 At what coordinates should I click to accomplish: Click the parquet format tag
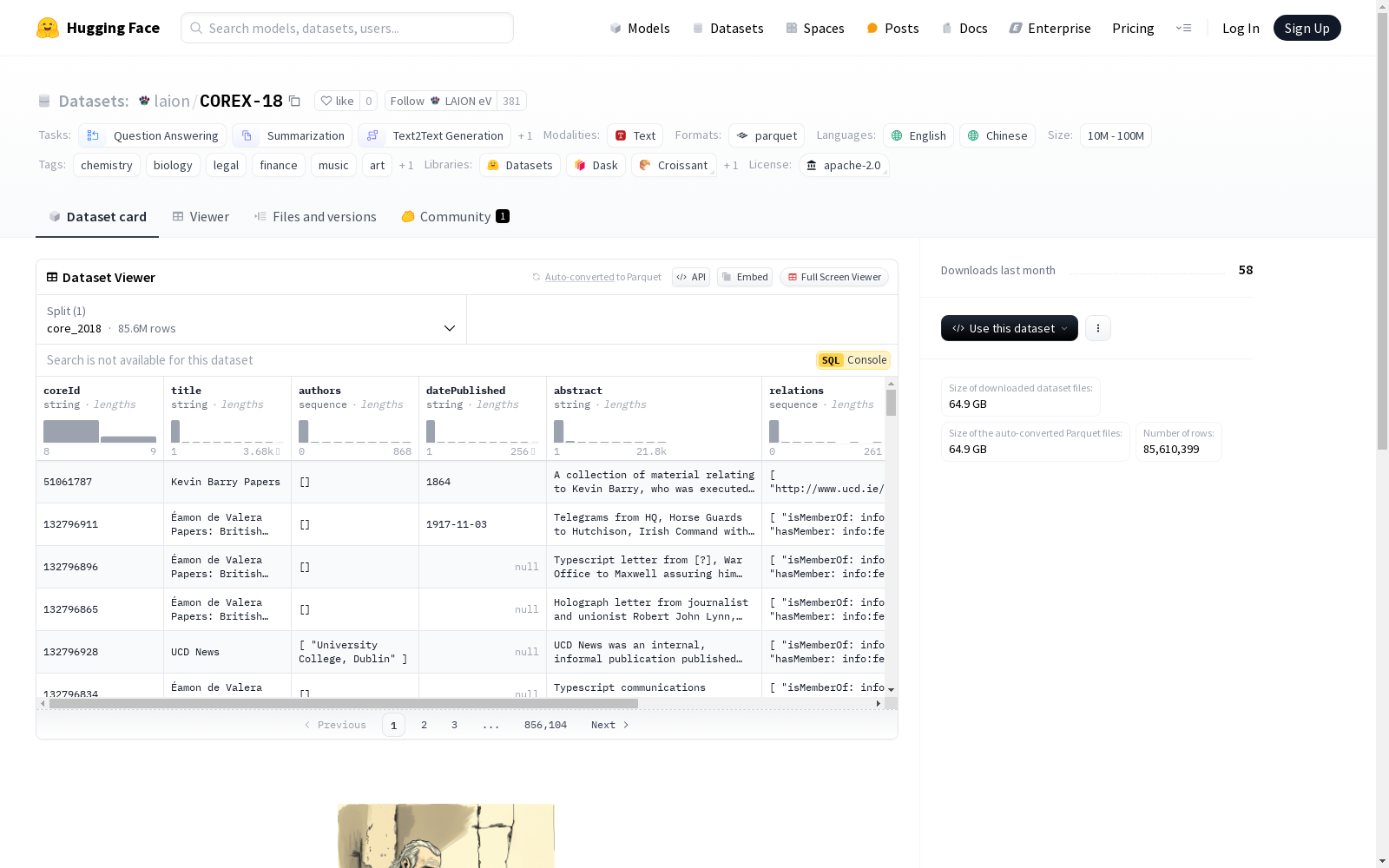tap(767, 135)
